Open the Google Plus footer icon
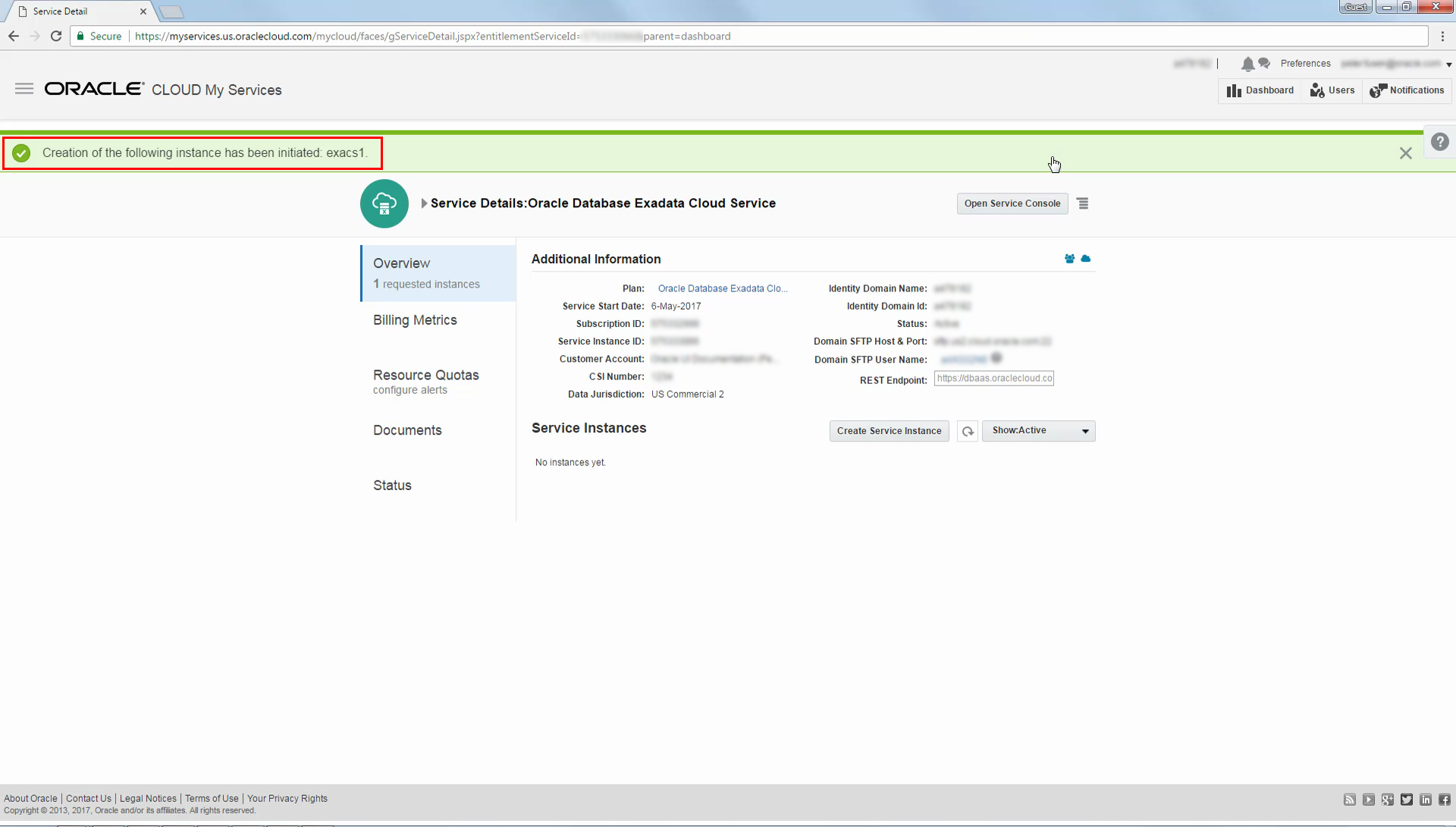 [1388, 800]
